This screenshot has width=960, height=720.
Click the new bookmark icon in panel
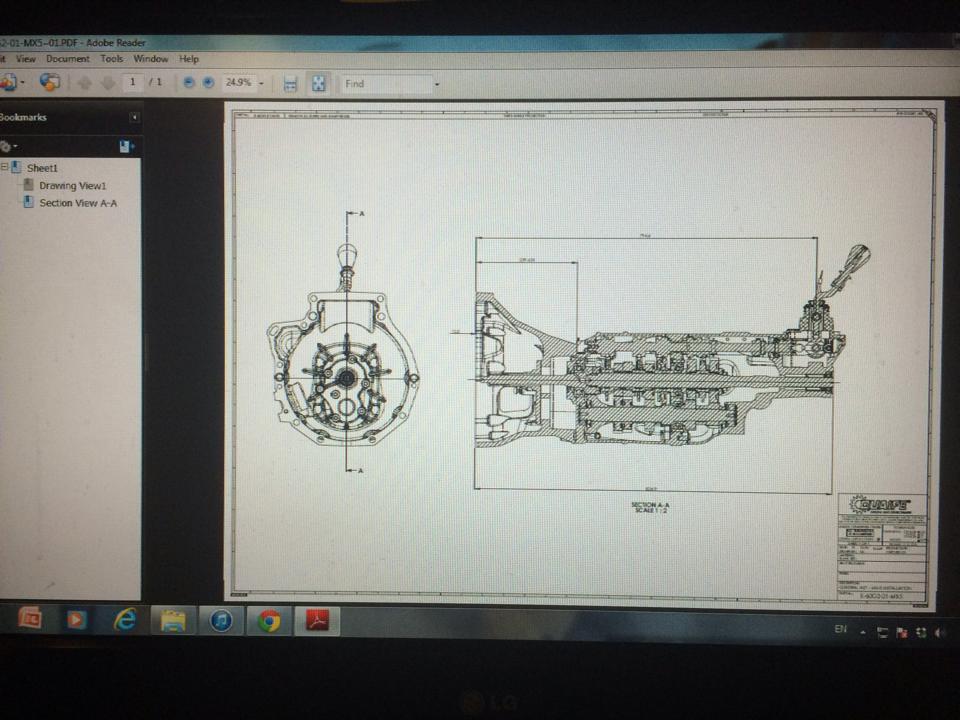127,146
